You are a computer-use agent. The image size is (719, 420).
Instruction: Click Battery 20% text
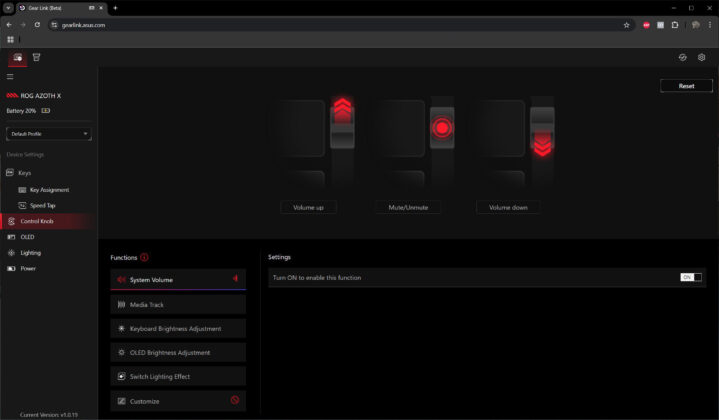[x=21, y=111]
